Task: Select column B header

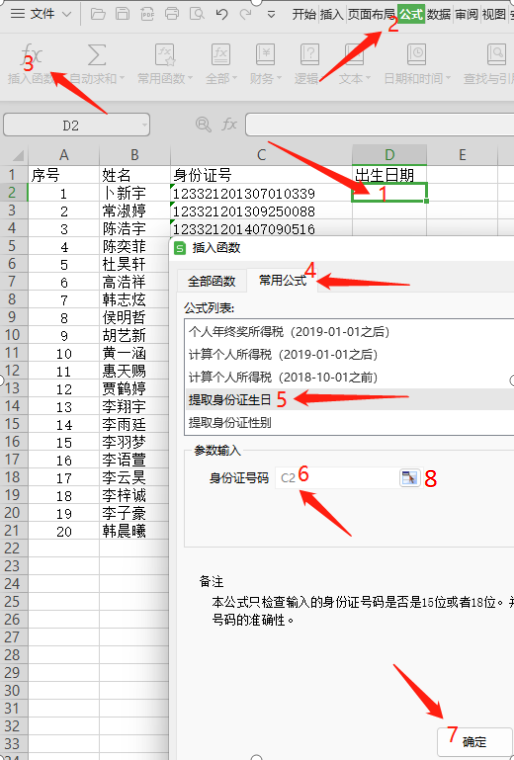Action: [x=135, y=155]
